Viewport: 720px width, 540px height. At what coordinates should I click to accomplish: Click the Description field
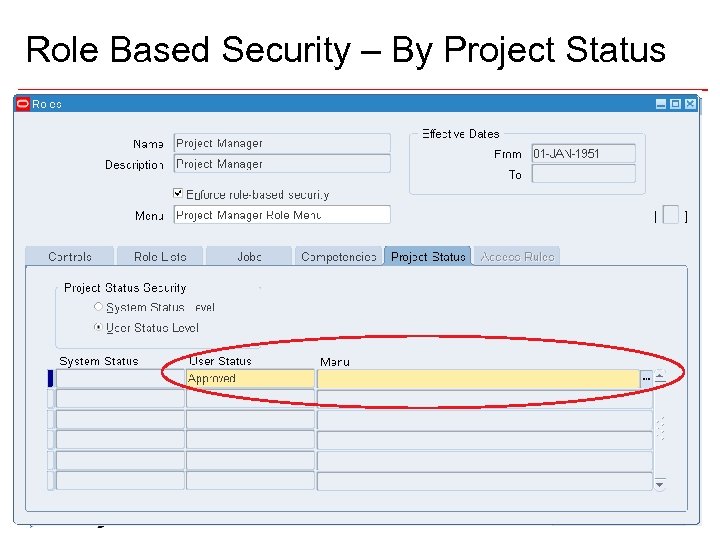(282, 164)
